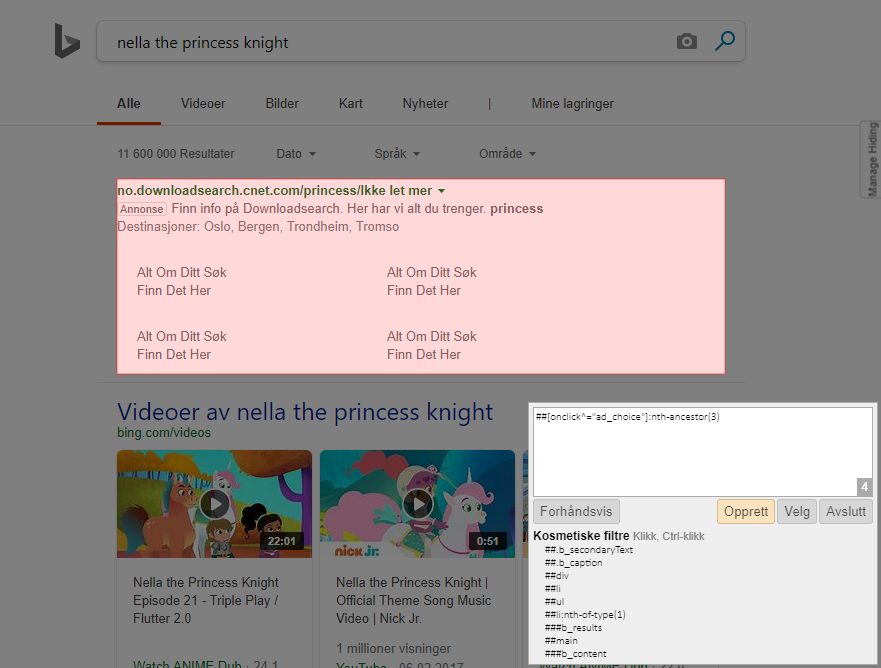The image size is (881, 668).
Task: Click the Velg pick button
Action: pyautogui.click(x=797, y=511)
